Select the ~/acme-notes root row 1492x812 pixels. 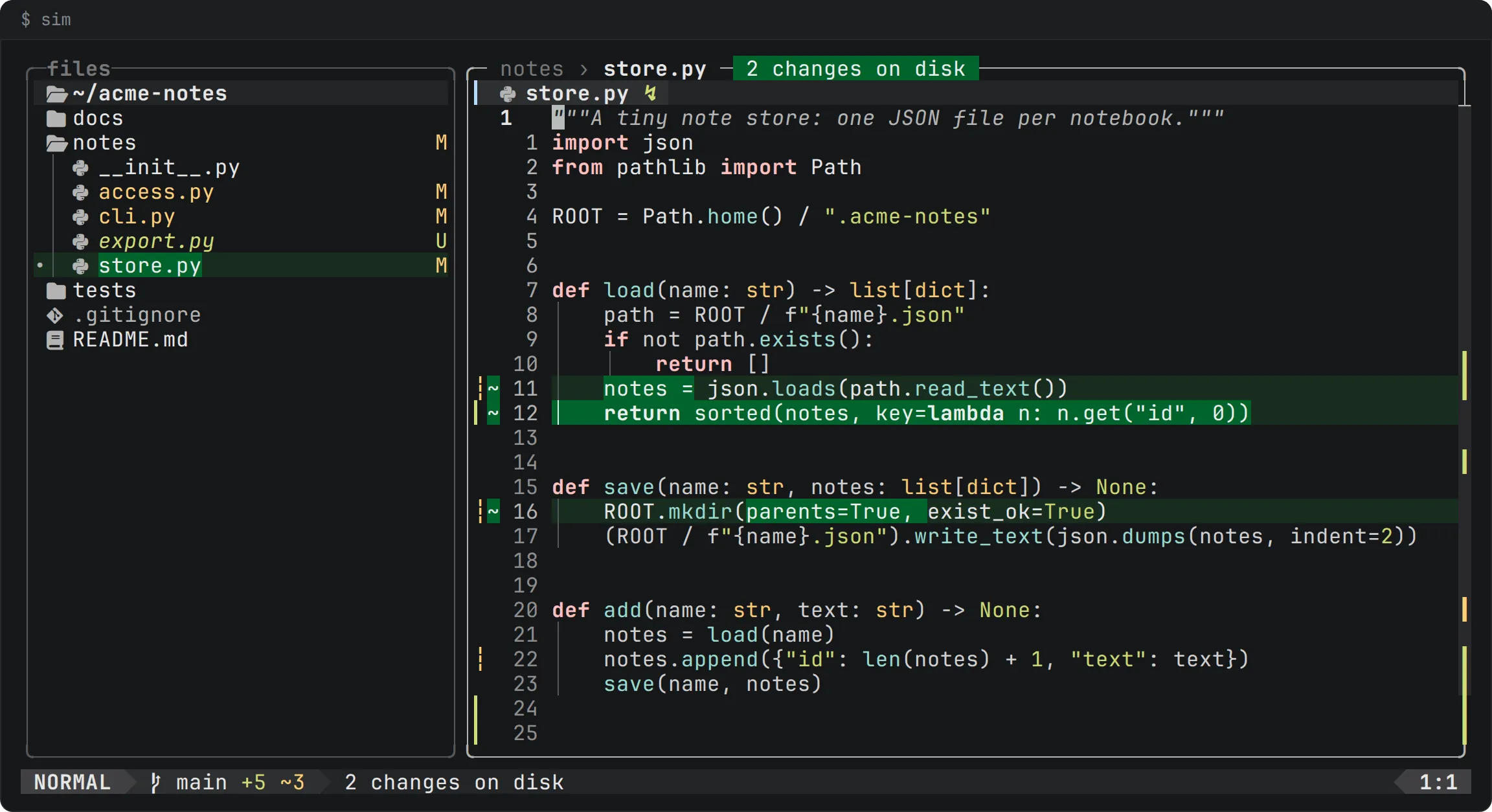click(241, 93)
